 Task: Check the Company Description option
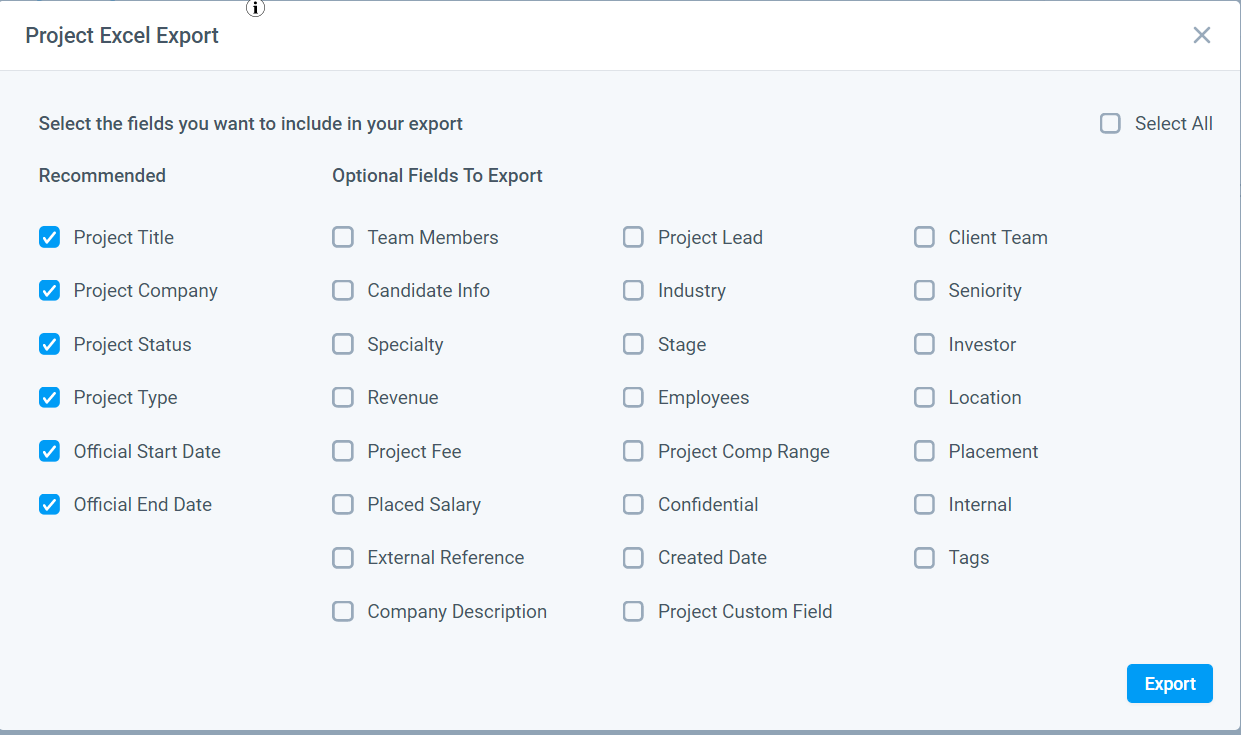click(343, 612)
